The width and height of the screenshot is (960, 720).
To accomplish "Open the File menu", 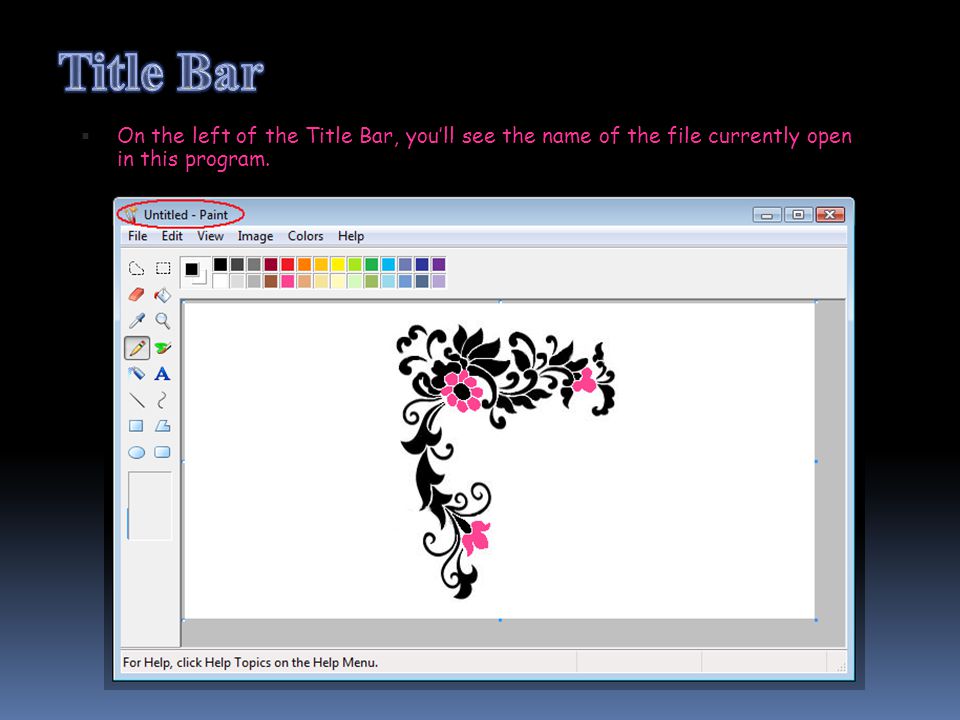I will [137, 236].
